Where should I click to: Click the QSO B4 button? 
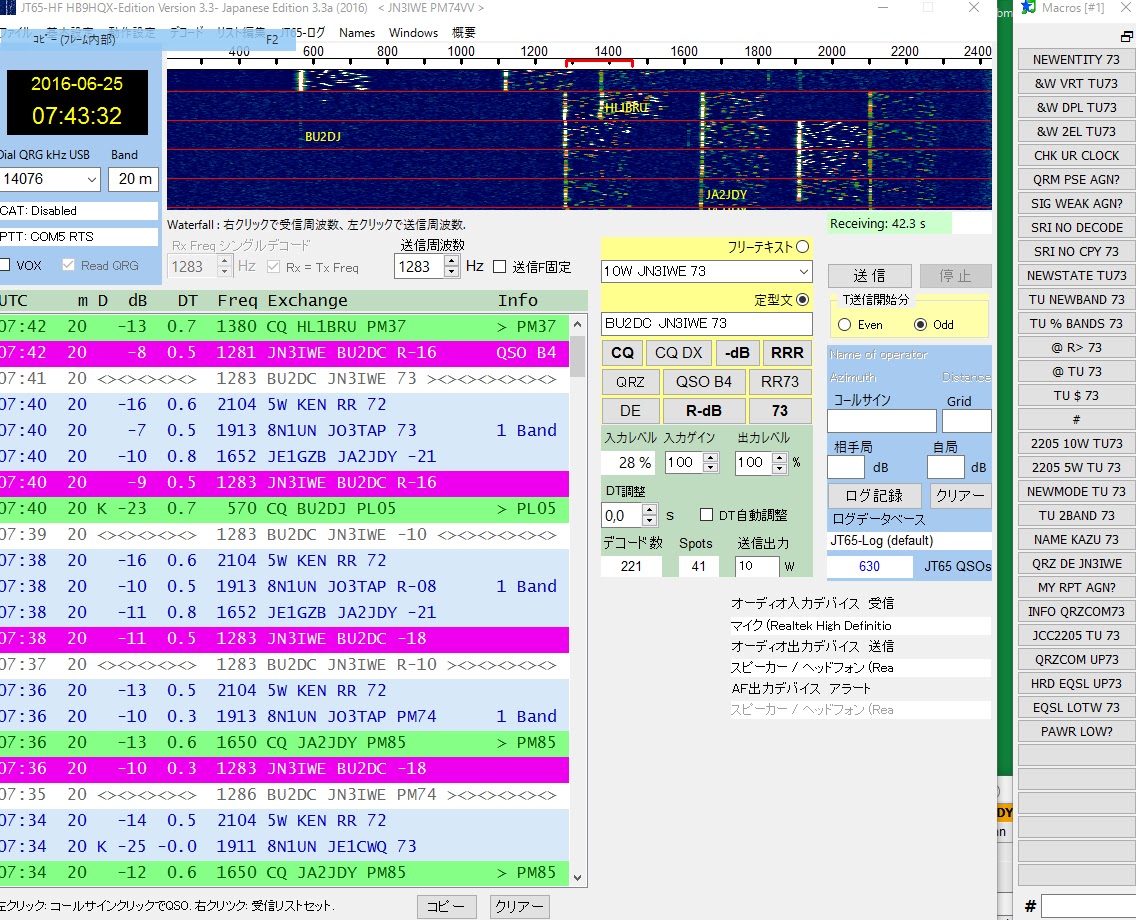(x=703, y=382)
